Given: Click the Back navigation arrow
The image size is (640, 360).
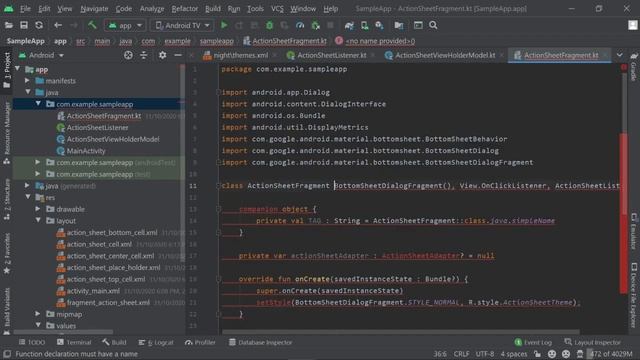Looking at the screenshot, I should pos(58,25).
